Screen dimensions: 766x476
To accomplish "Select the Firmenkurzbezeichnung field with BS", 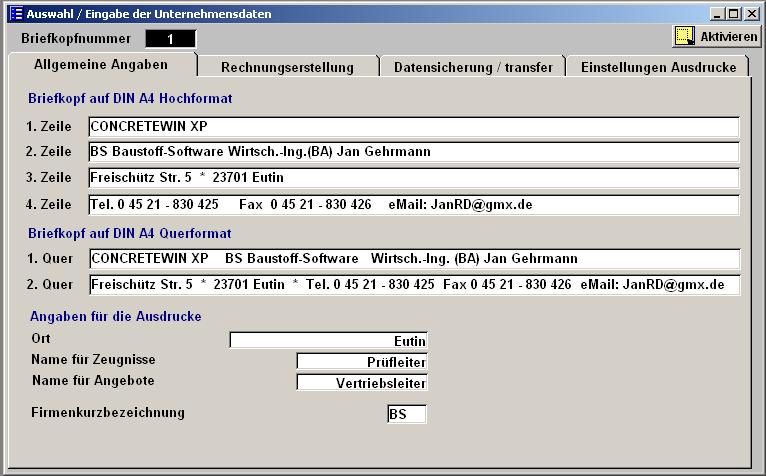I will click(x=406, y=414).
